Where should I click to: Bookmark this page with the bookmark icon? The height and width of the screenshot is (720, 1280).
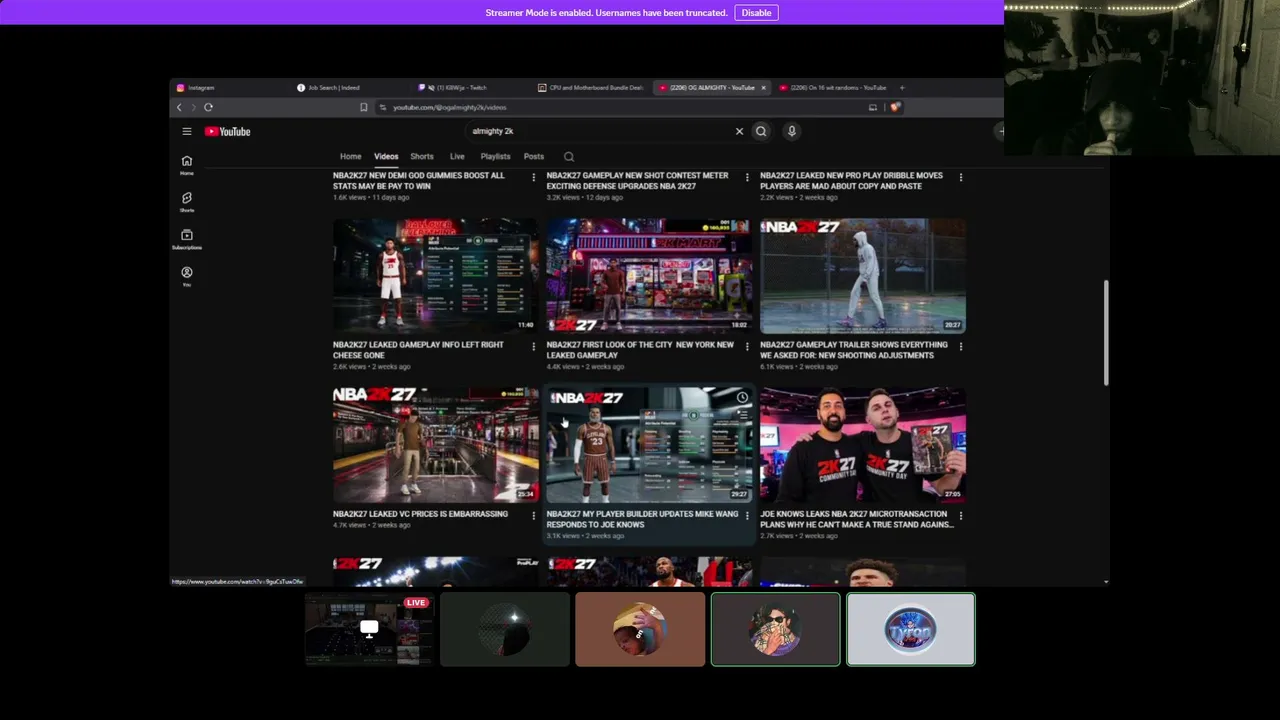point(364,107)
